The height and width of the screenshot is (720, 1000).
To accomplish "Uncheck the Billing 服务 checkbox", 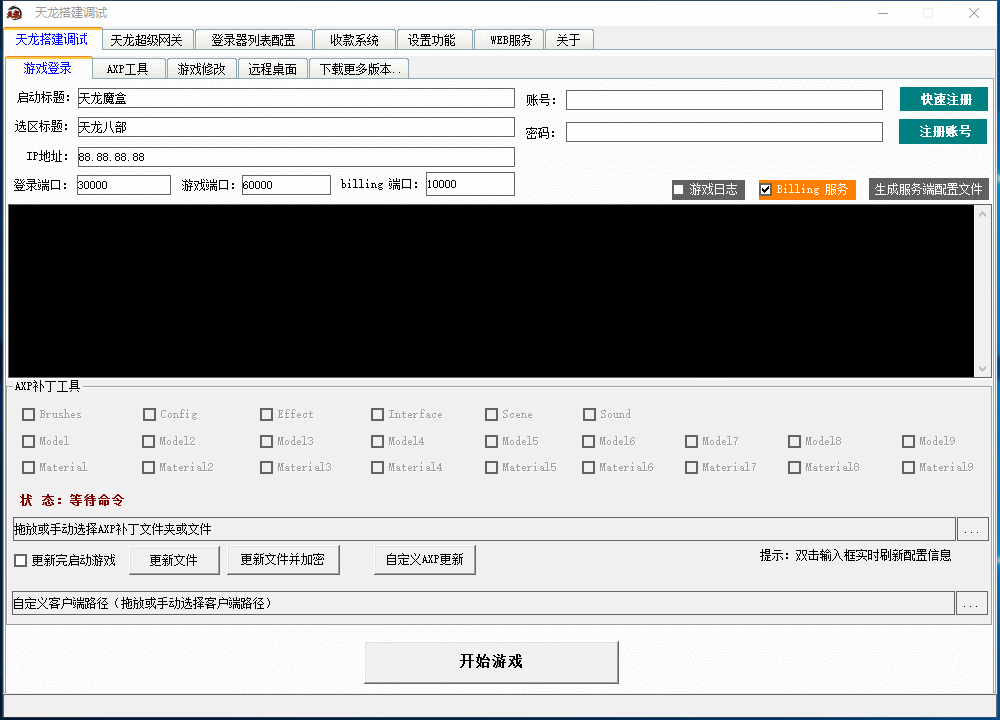I will coord(766,189).
